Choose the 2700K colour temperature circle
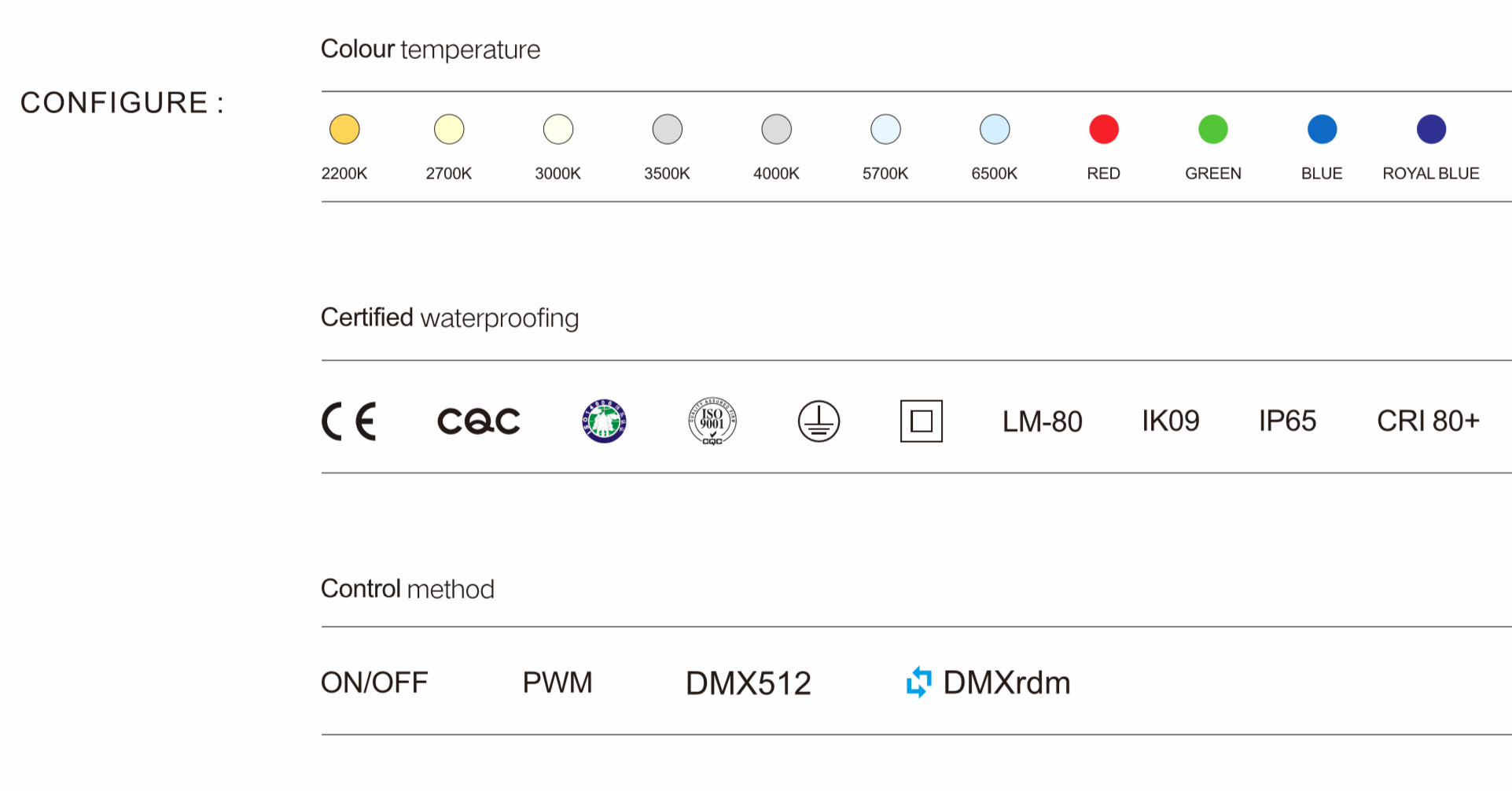 [449, 130]
